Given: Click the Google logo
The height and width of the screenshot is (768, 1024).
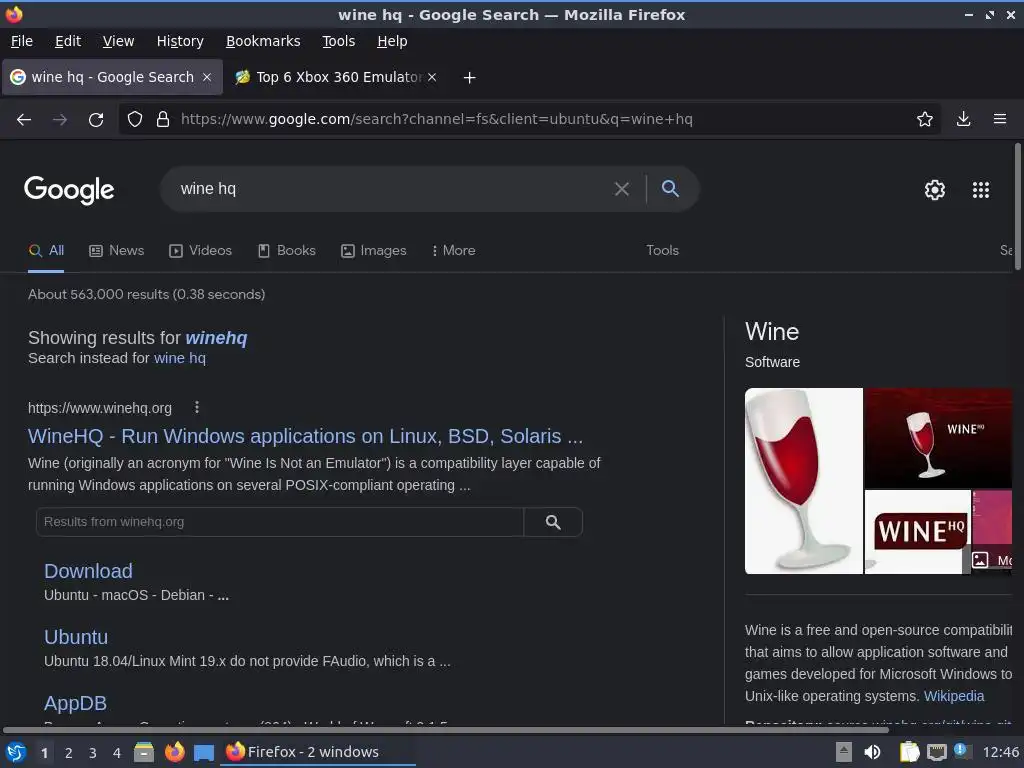Looking at the screenshot, I should coord(69,190).
